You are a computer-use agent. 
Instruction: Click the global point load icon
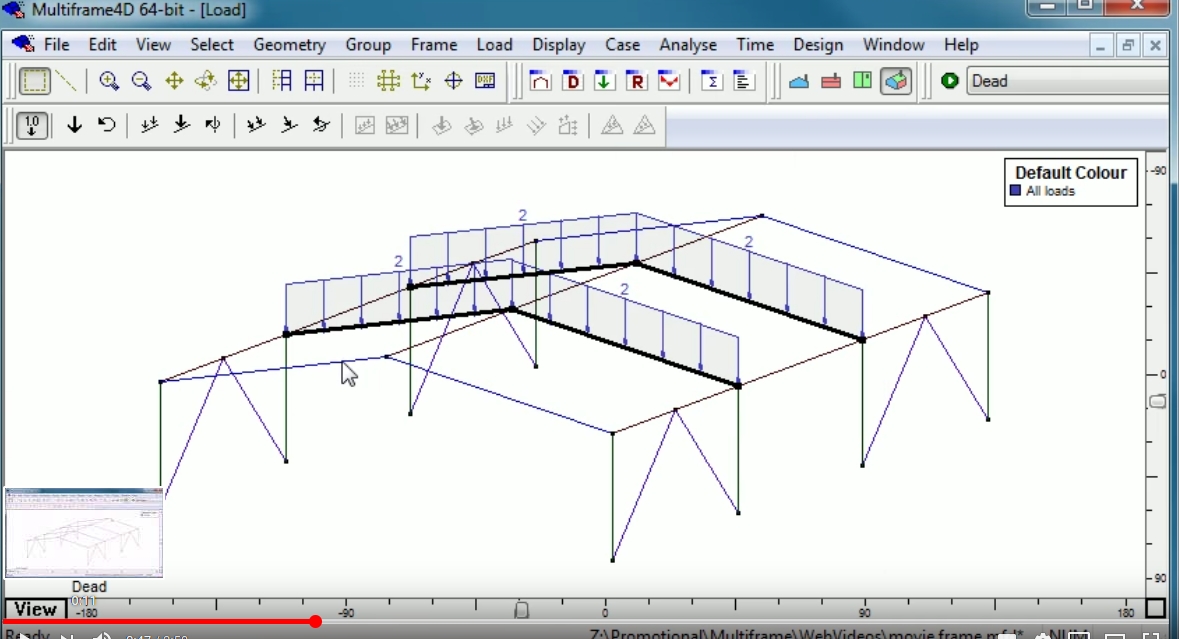181,125
